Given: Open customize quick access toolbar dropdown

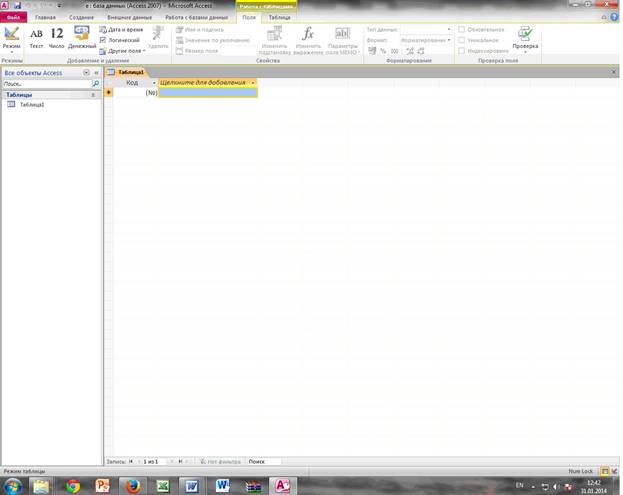Looking at the screenshot, I should pyautogui.click(x=59, y=6).
